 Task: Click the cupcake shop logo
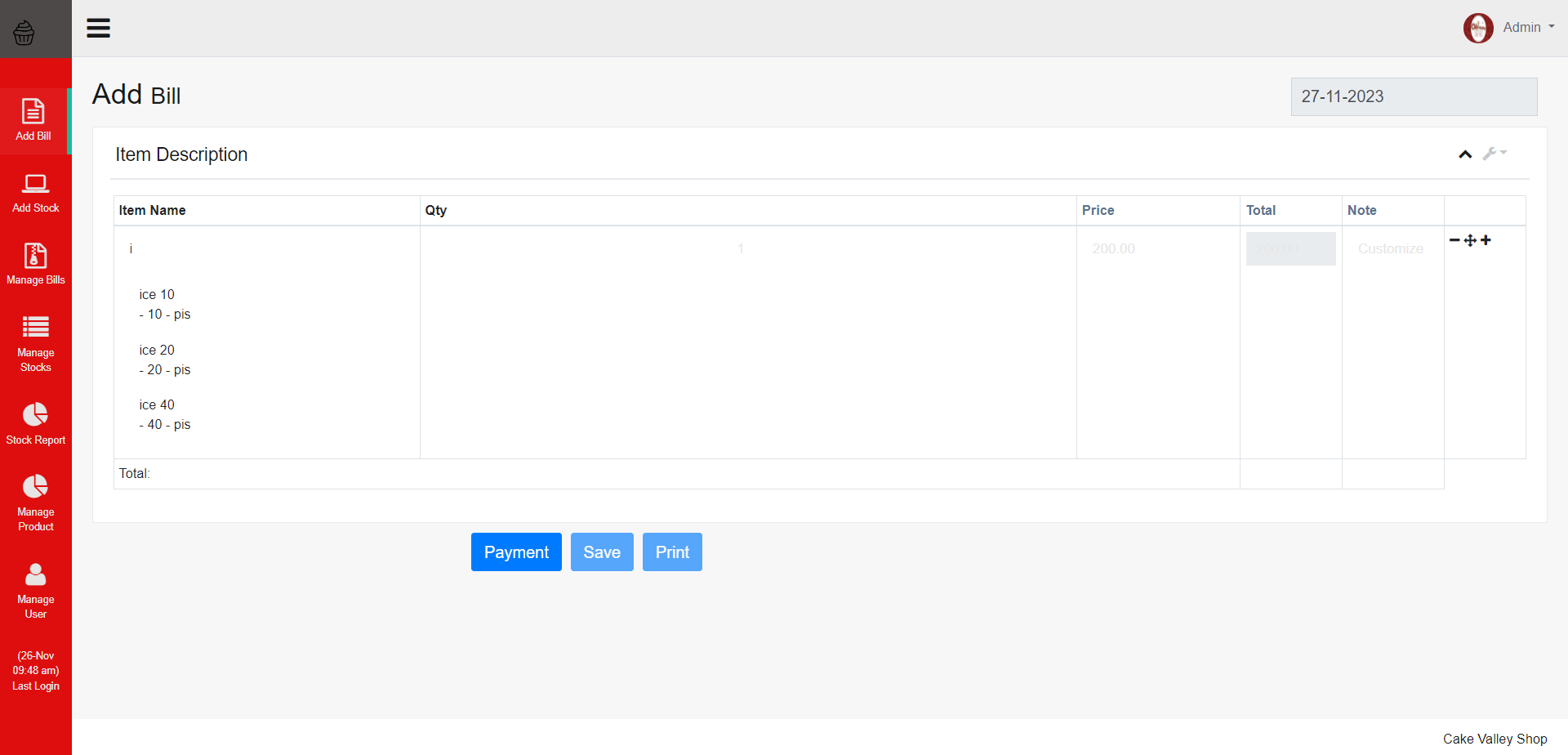coord(24,33)
